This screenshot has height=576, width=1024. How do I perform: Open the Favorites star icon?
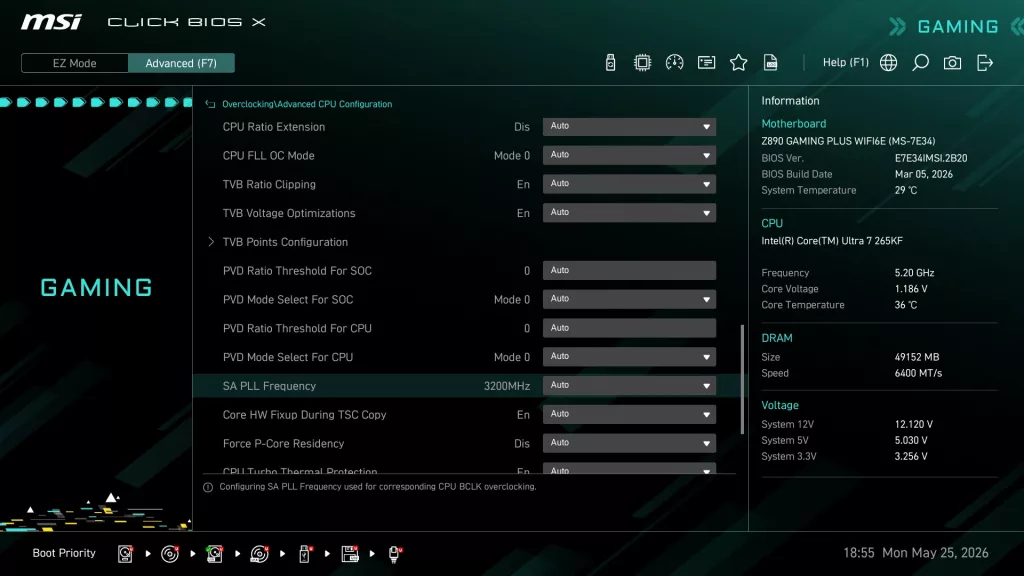point(738,63)
